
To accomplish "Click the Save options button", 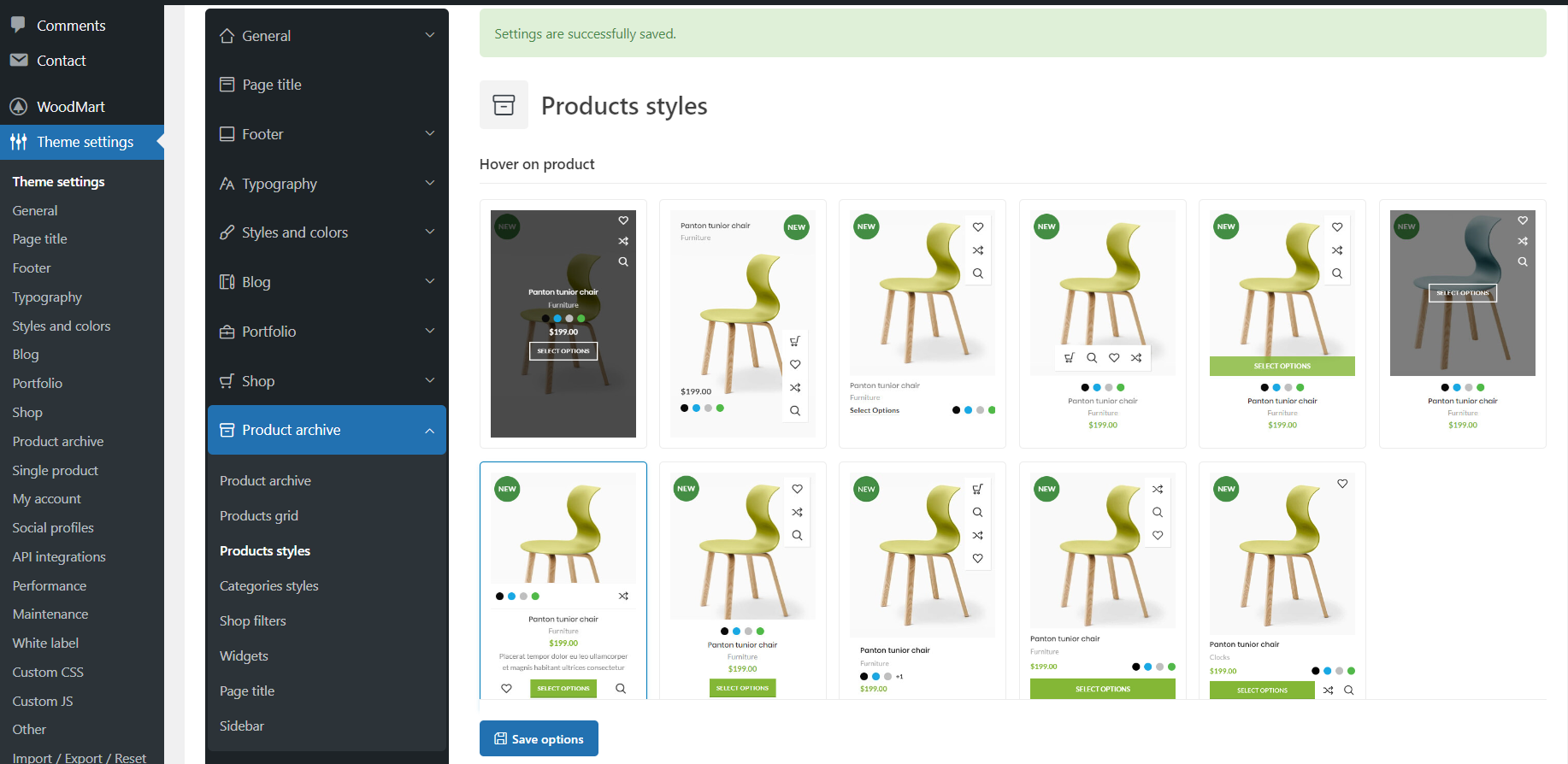I will click(x=539, y=738).
